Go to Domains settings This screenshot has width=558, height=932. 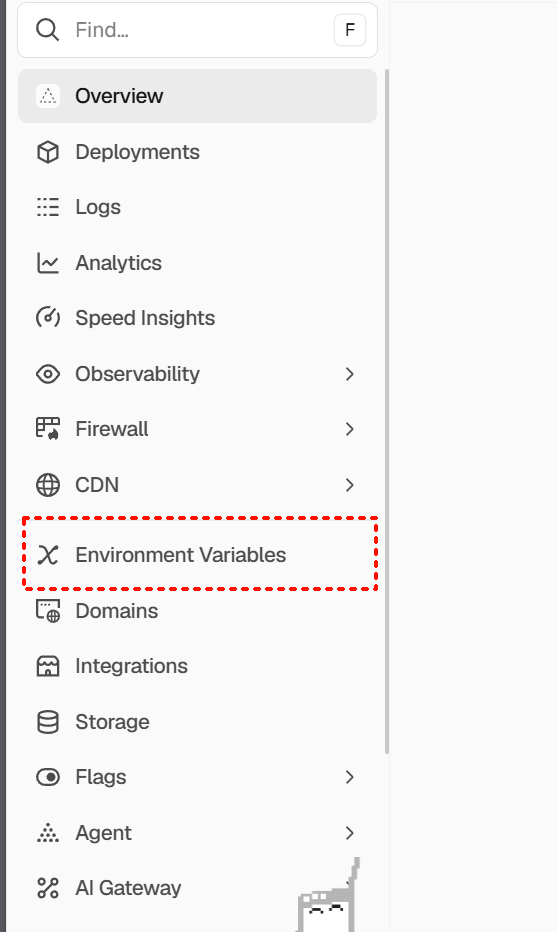pos(197,611)
